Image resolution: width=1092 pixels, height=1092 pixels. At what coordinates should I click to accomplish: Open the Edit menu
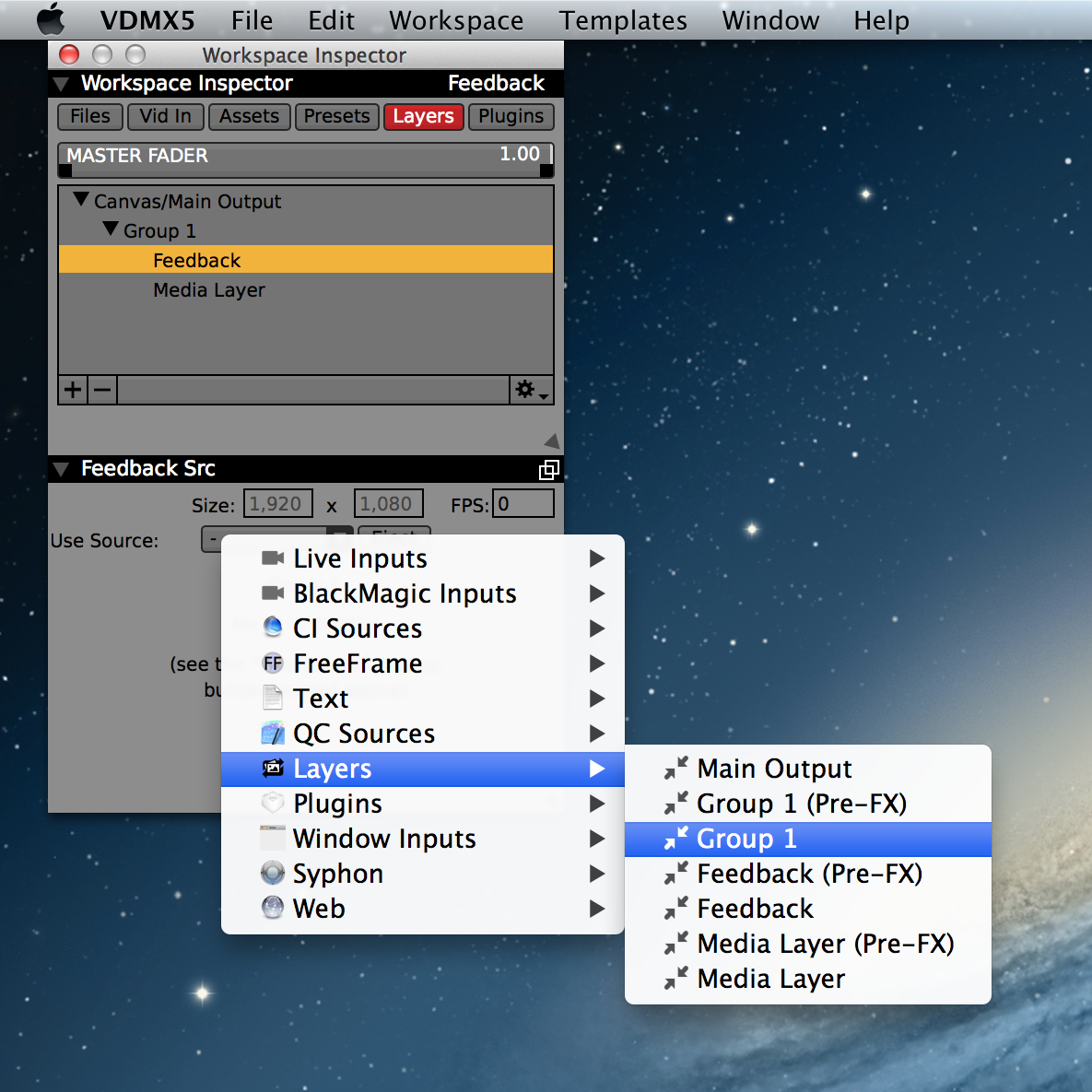point(331,20)
